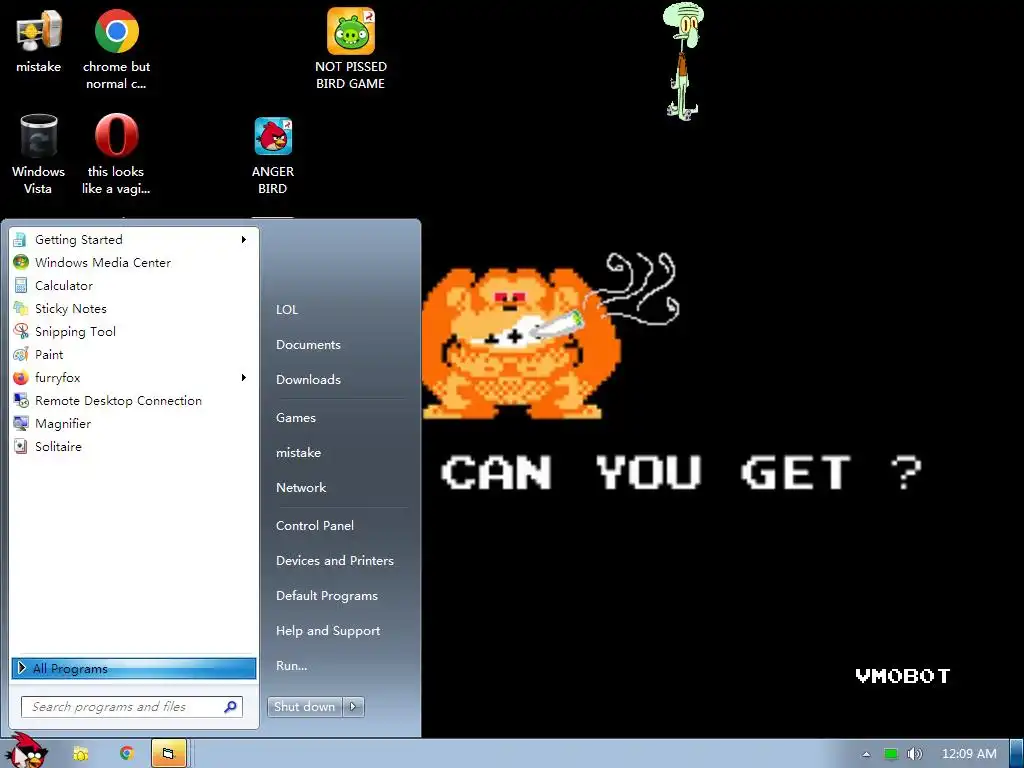Image resolution: width=1024 pixels, height=768 pixels.
Task: Open the Windows Vista recycle bin icon
Action: 39,154
